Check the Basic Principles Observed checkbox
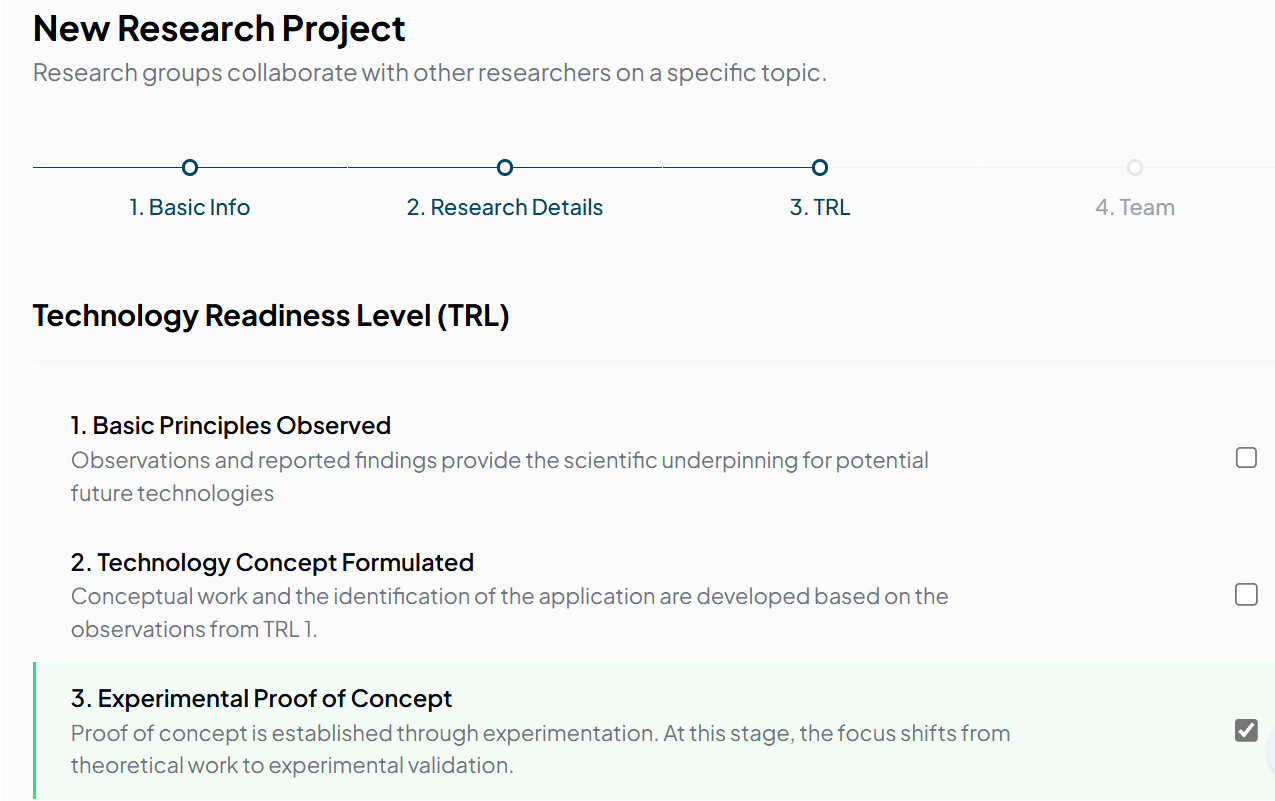 click(x=1246, y=458)
